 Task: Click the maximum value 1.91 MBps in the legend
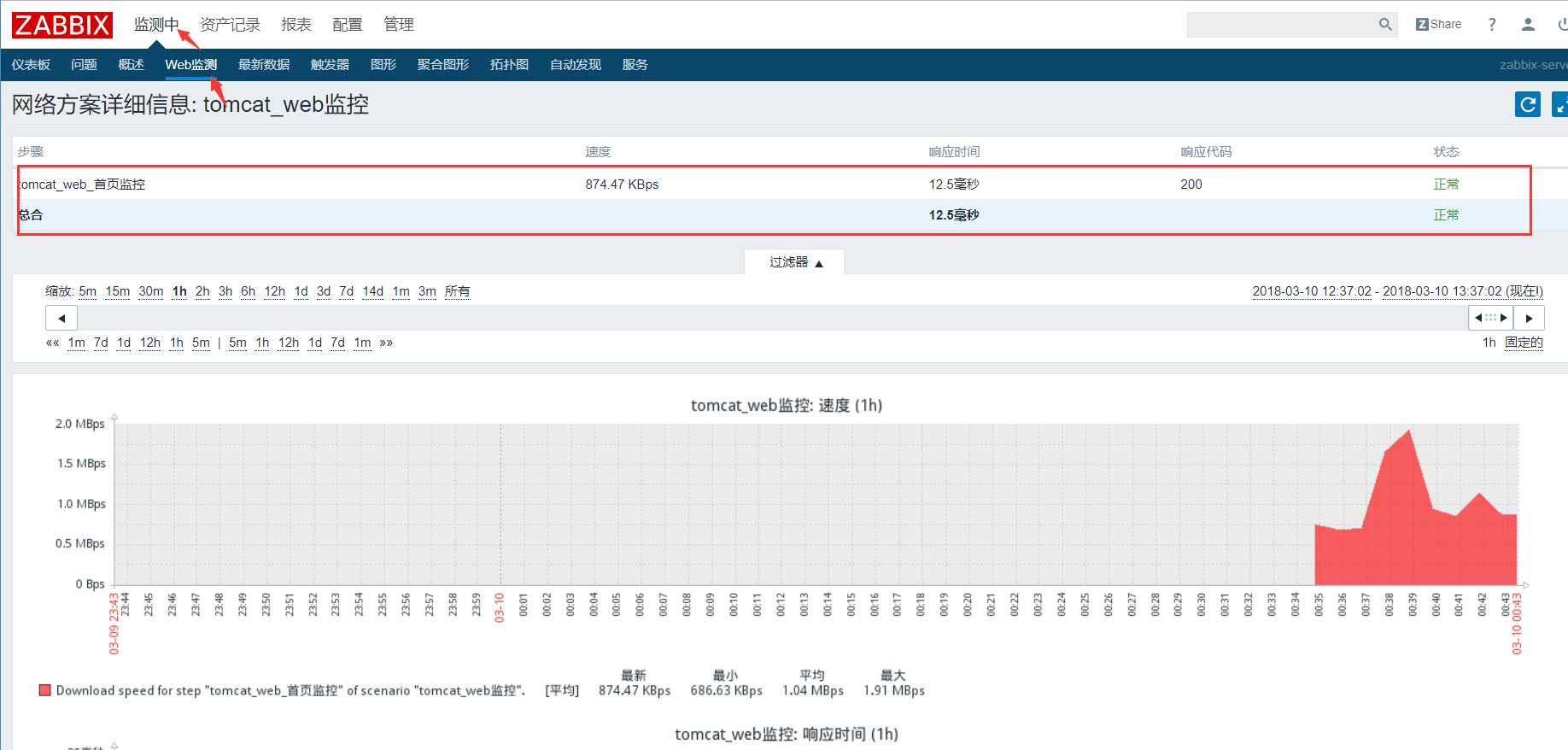[x=894, y=690]
